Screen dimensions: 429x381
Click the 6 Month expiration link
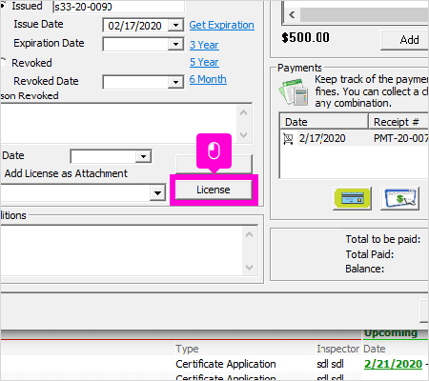(x=208, y=79)
